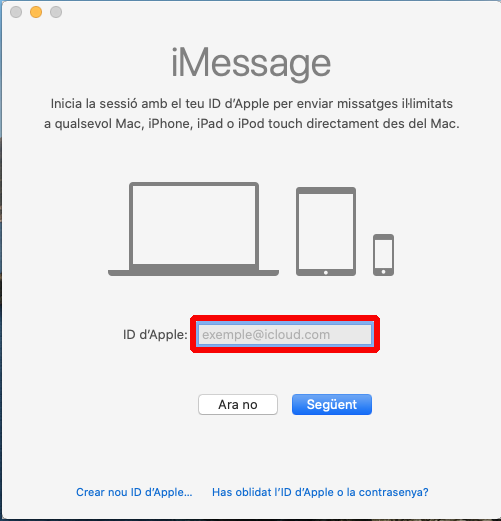
Task: Click the small iPhone illustration
Action: pyautogui.click(x=383, y=255)
